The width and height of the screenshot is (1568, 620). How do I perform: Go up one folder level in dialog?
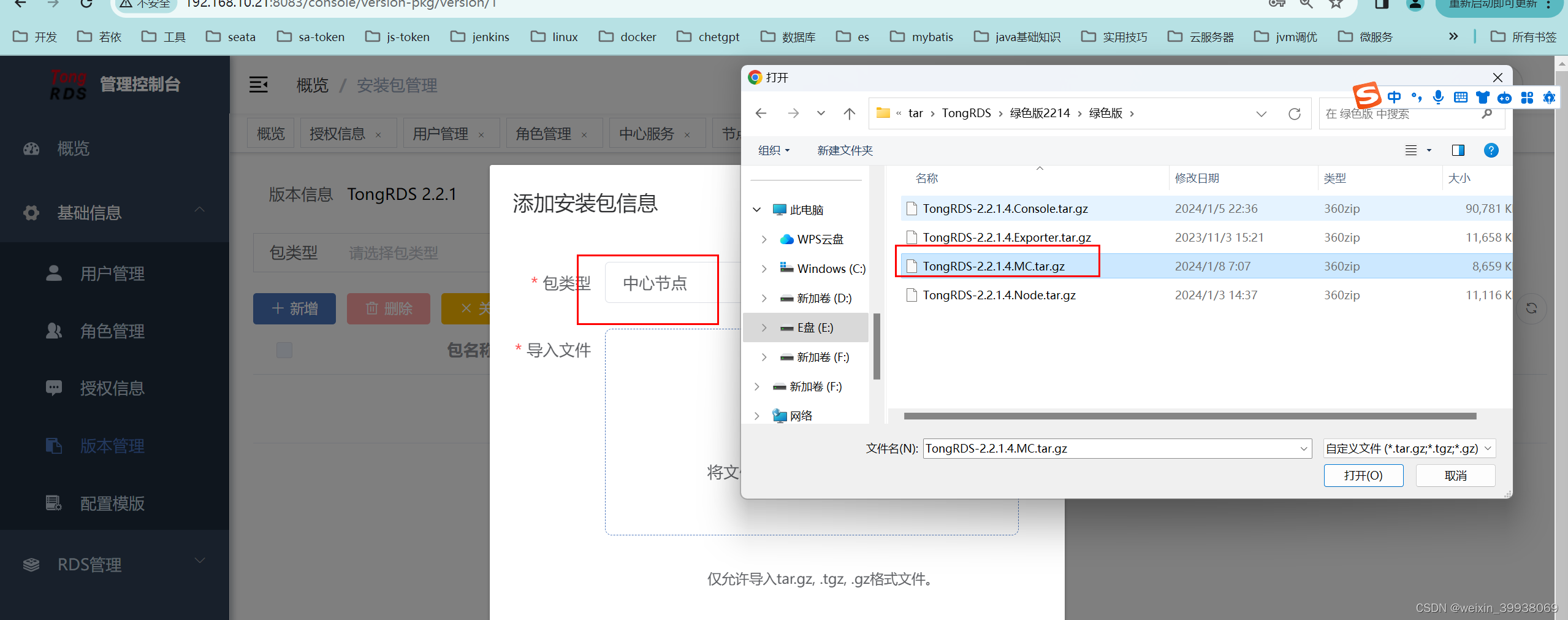[x=850, y=113]
